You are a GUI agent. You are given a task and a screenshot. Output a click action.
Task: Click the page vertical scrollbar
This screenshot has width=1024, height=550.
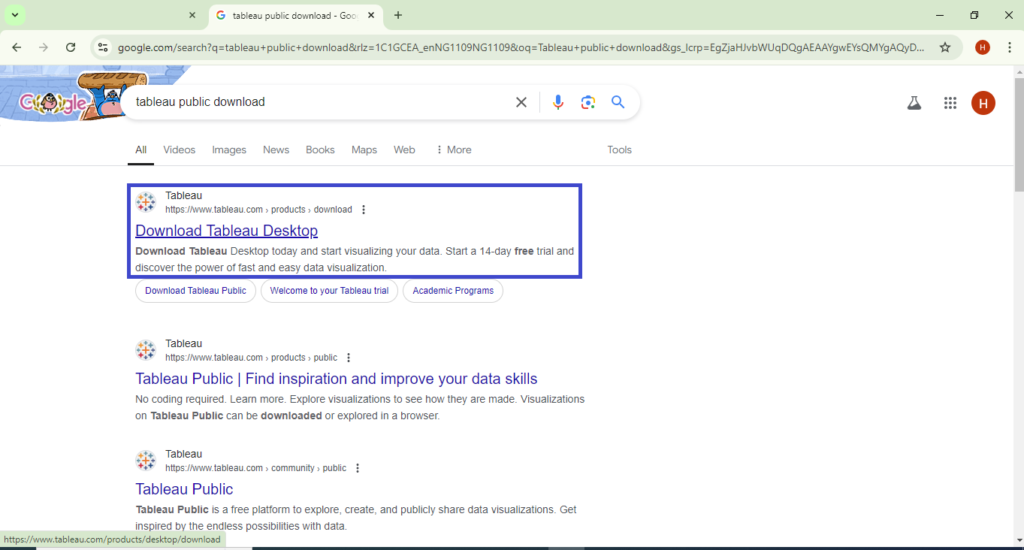[x=1019, y=136]
